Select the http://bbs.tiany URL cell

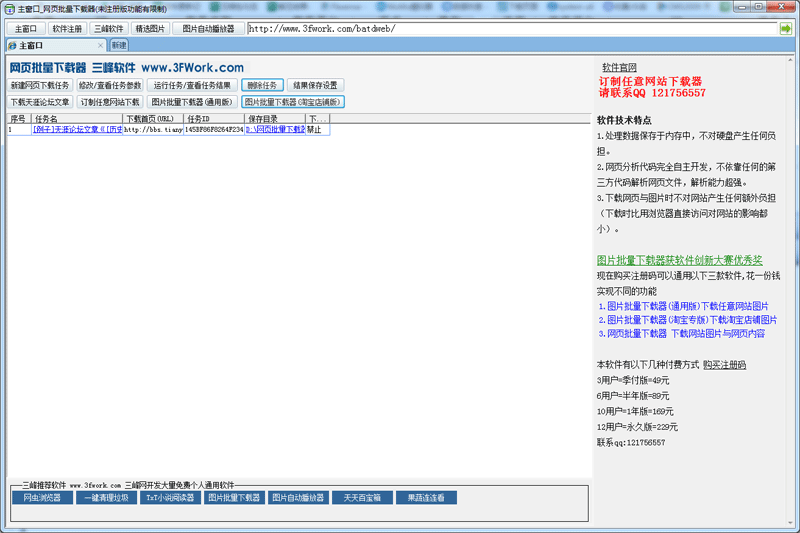tap(153, 130)
